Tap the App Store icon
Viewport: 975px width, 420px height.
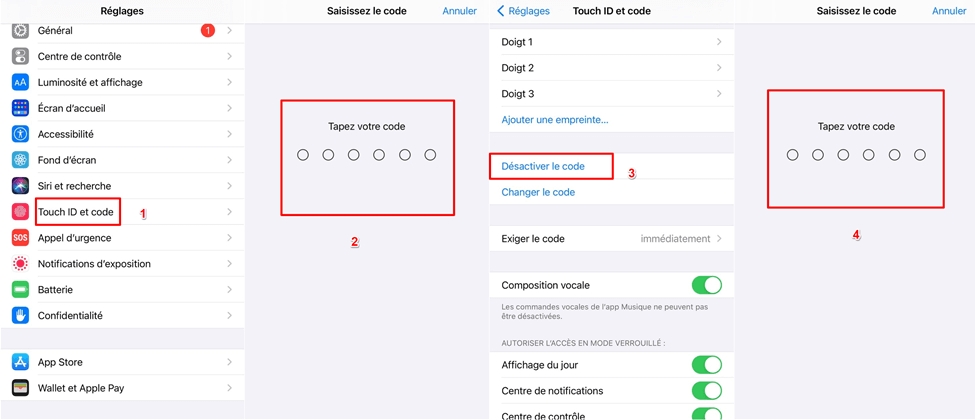coord(20,362)
